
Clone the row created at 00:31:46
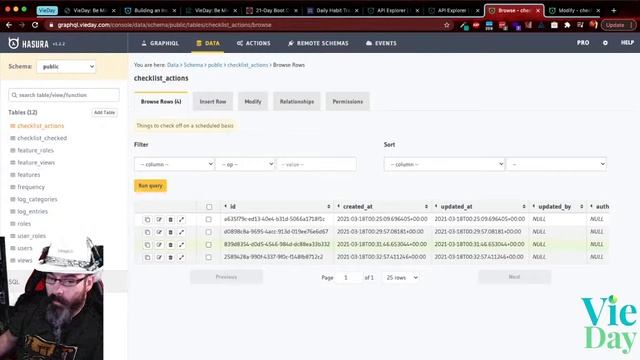[147, 245]
